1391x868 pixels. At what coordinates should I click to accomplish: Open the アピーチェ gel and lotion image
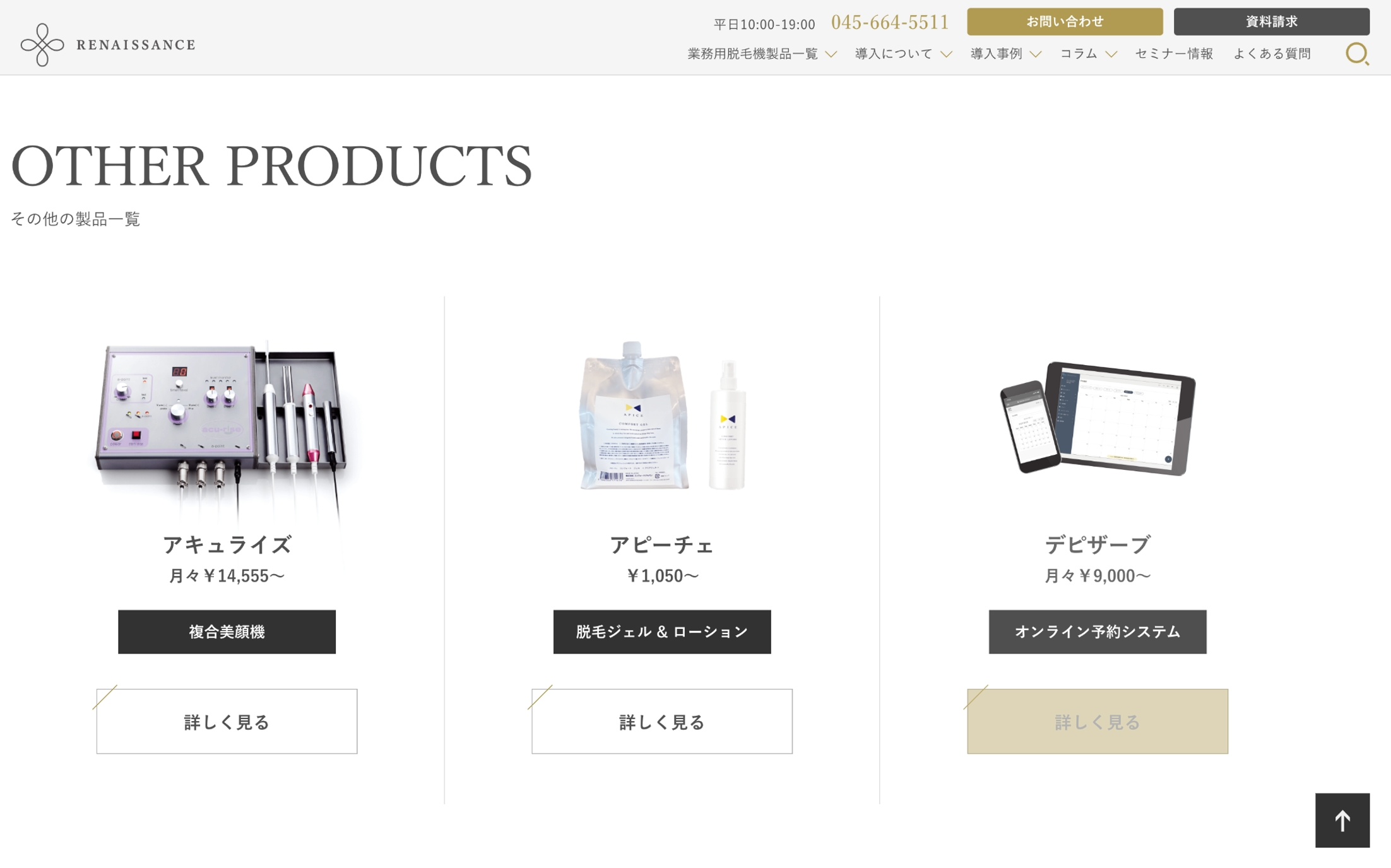(663, 416)
